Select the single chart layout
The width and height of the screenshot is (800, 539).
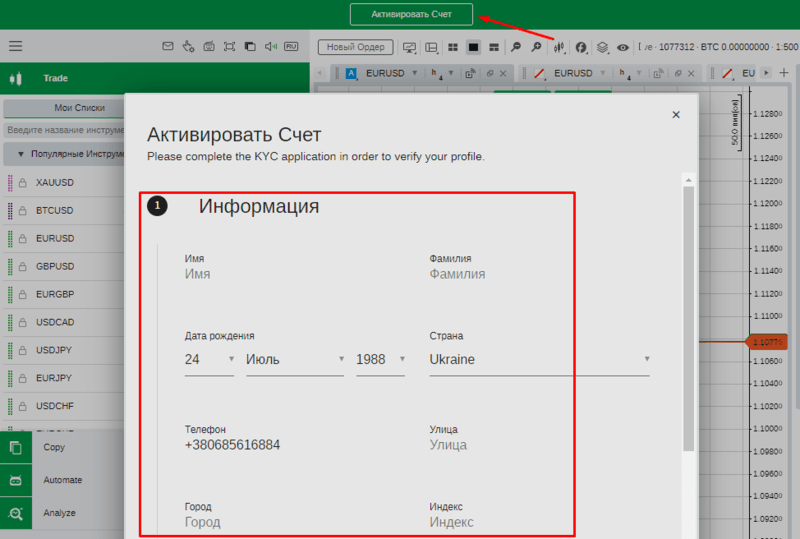[473, 47]
